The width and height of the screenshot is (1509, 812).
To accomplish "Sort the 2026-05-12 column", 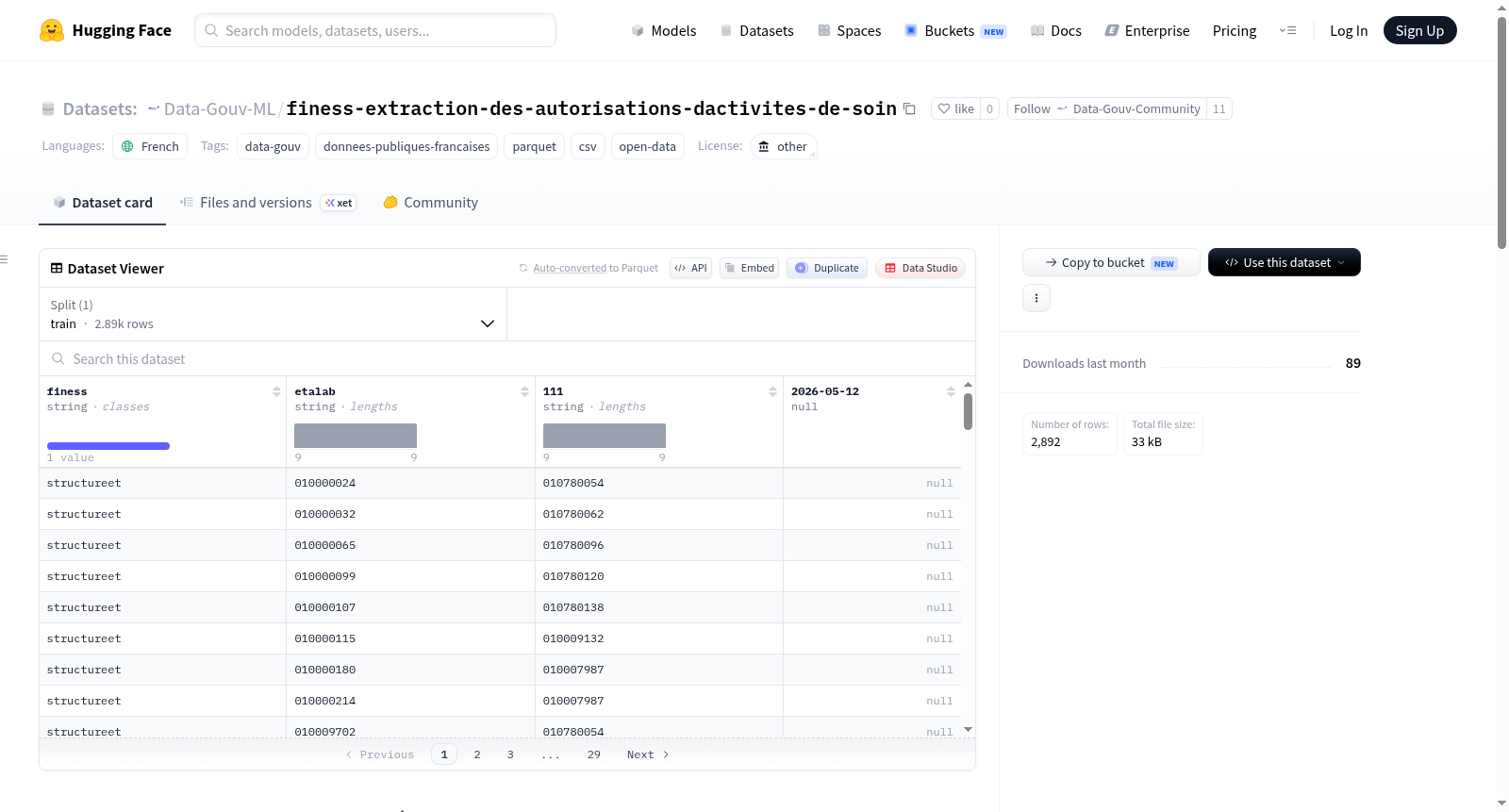I will tap(951, 391).
